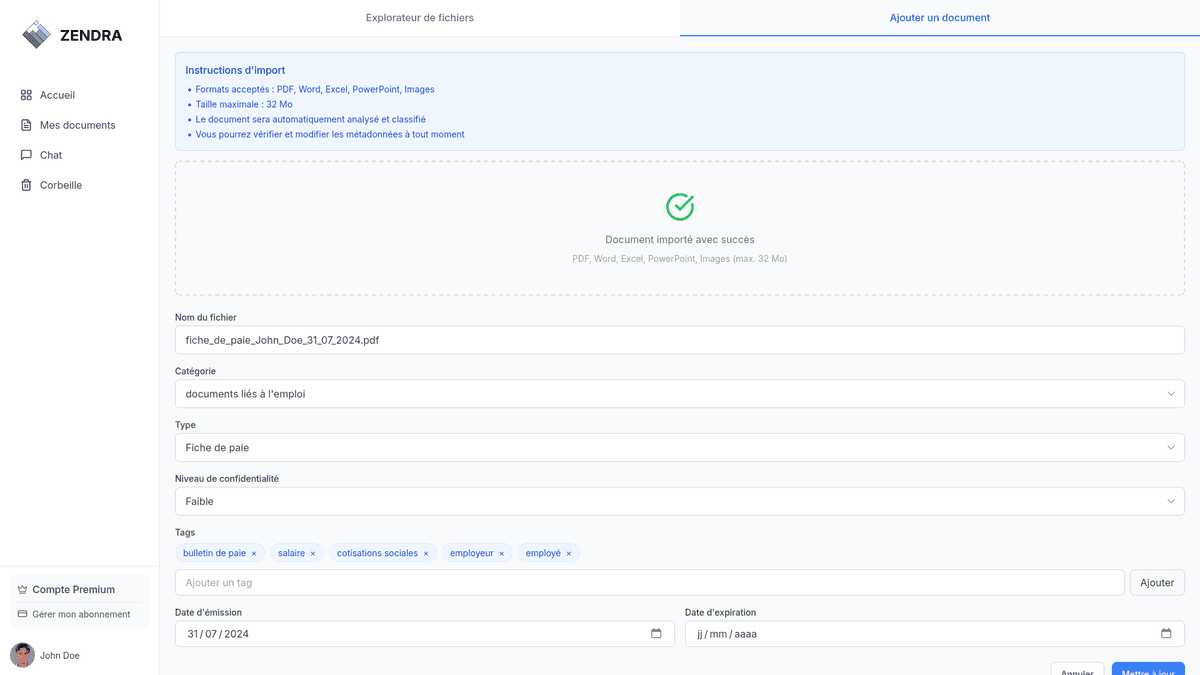Screen dimensions: 1200x675
Task: Remove the 'salaire' tag
Action: (313, 553)
